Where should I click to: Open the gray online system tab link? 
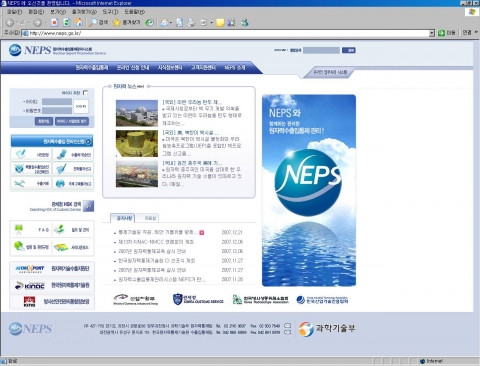330,72
